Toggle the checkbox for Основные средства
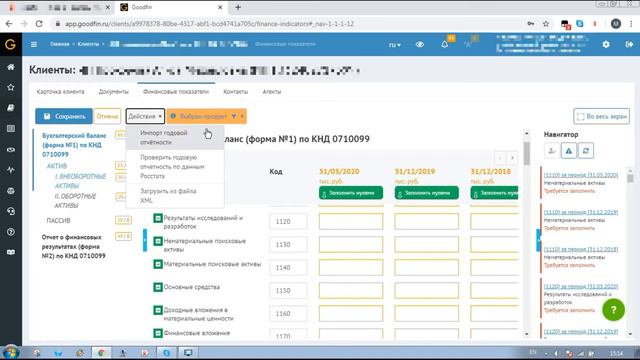 point(158,287)
